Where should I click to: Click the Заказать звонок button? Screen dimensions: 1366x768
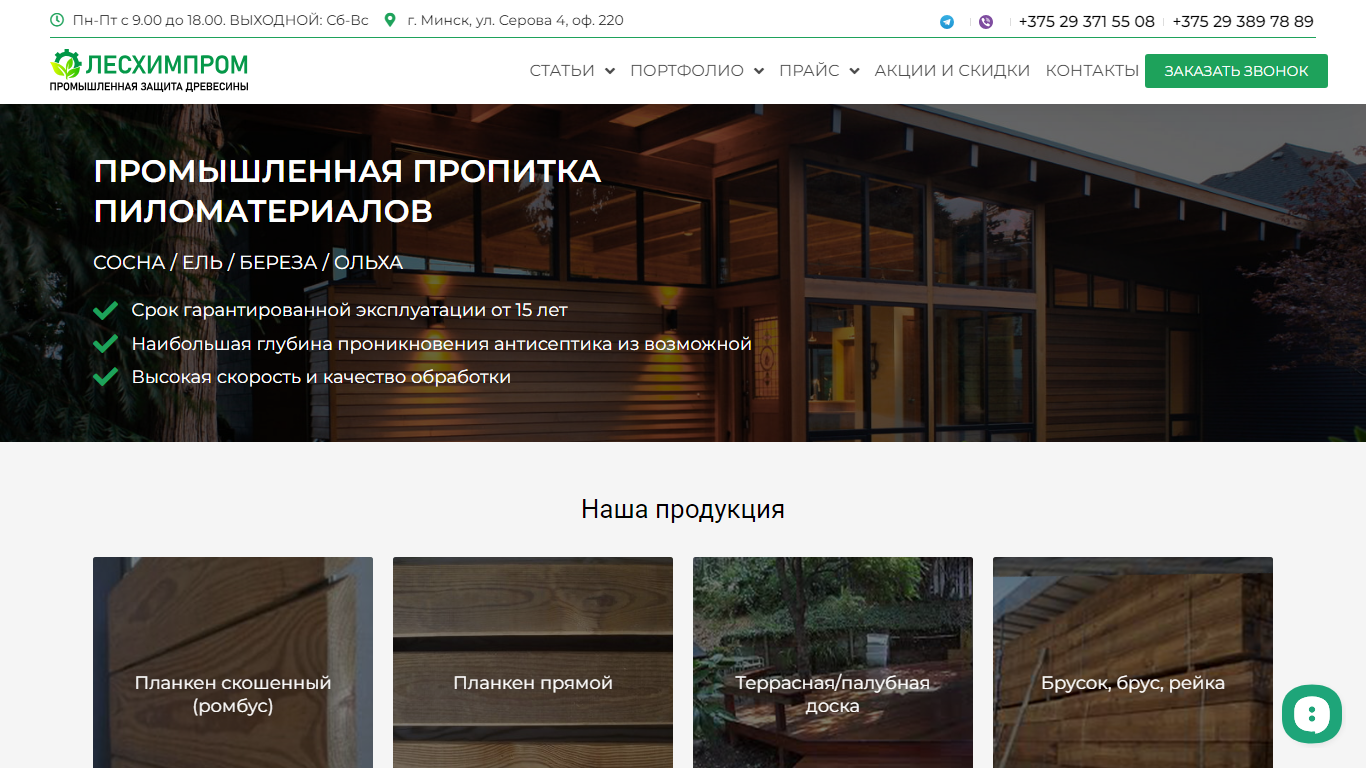1236,71
